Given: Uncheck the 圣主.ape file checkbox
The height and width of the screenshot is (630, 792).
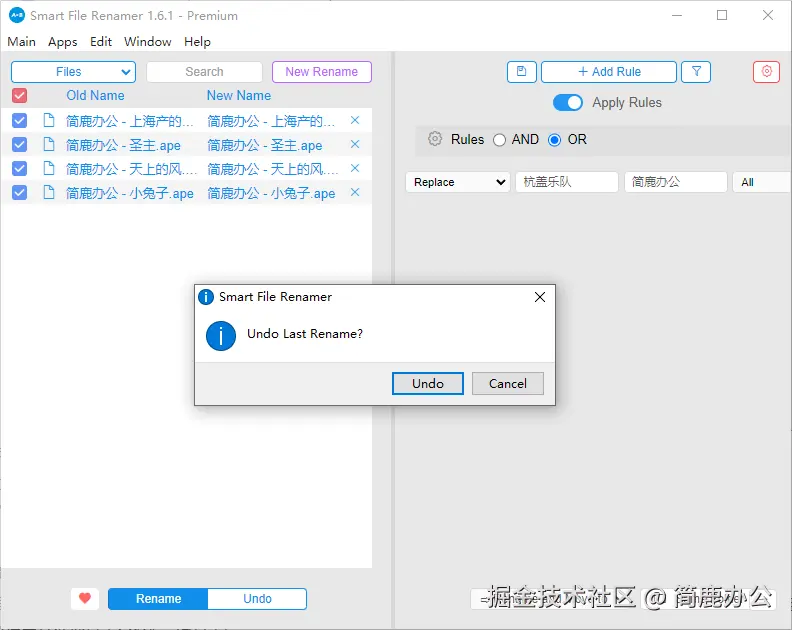Looking at the screenshot, I should [20, 144].
